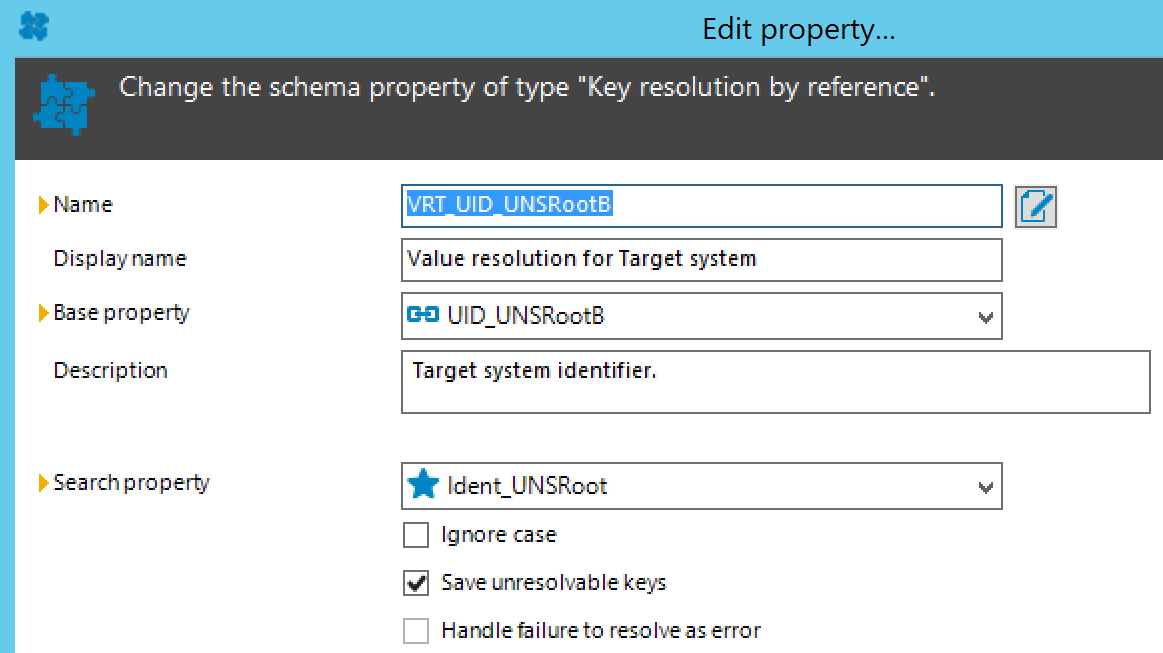Click the star icon beside Ident_UNSRoot
Image resolution: width=1163 pixels, height=653 pixels.
[x=424, y=485]
